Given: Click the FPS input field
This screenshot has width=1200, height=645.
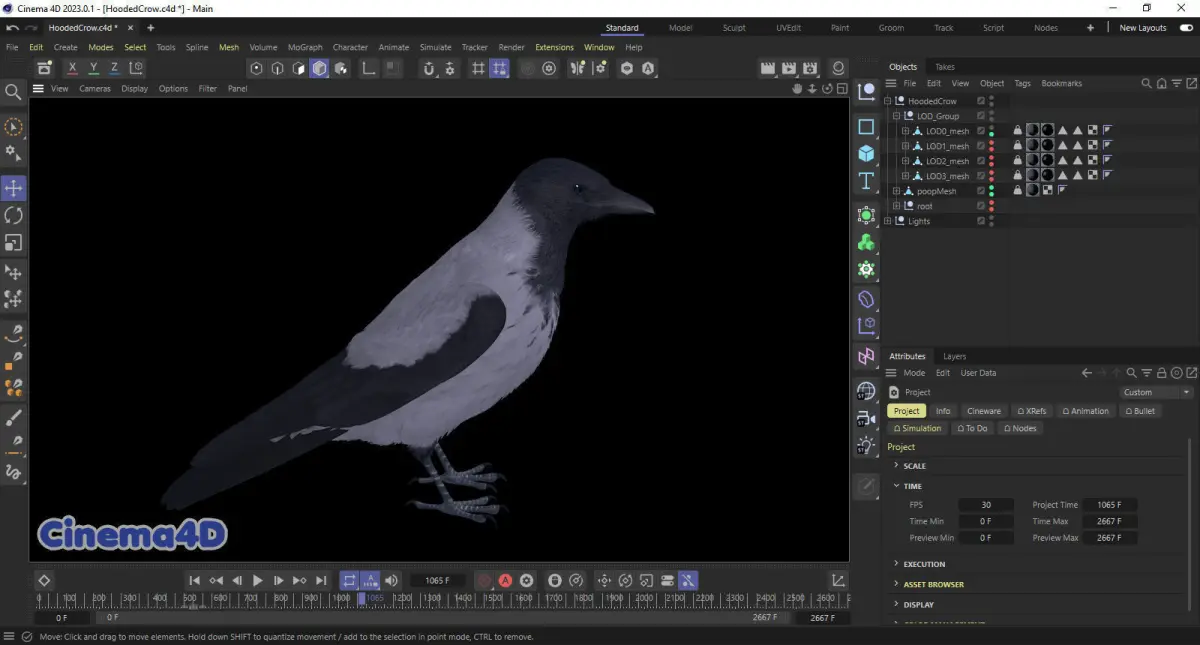Looking at the screenshot, I should 985,505.
